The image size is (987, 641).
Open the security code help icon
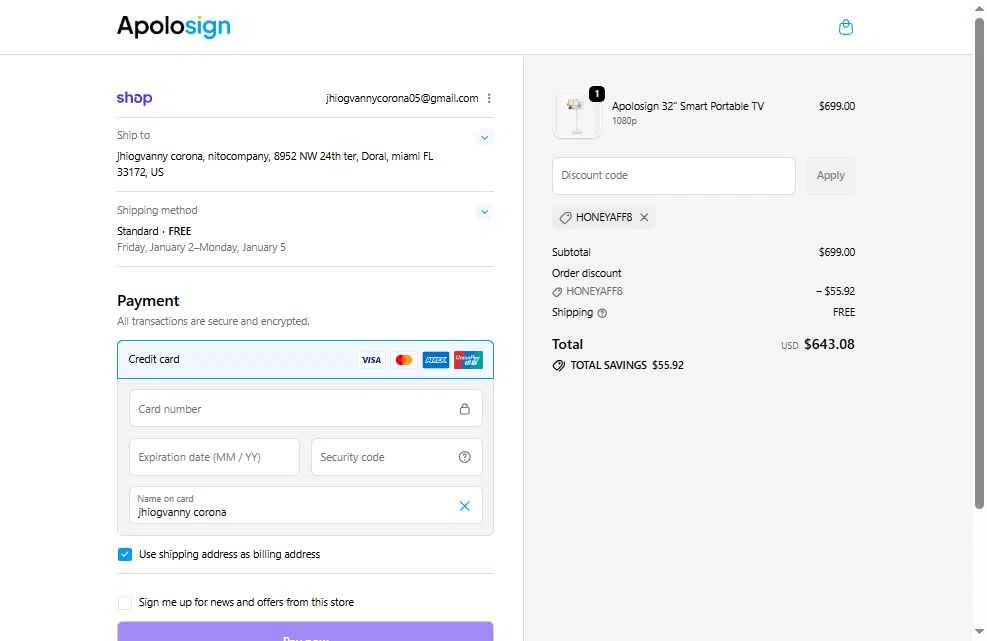tap(465, 457)
